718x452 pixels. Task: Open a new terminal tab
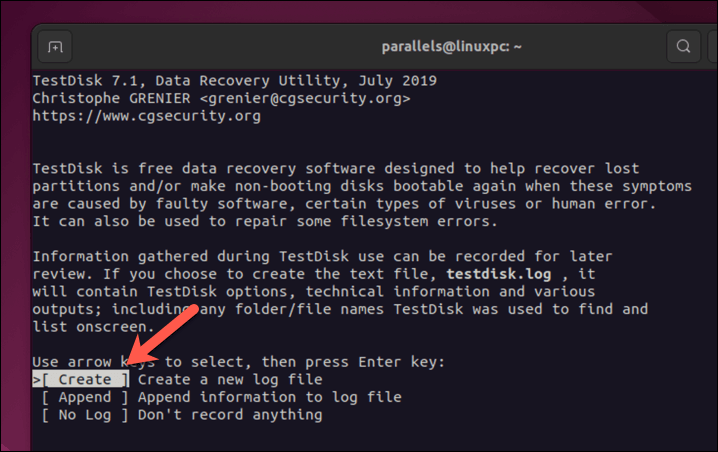54,46
